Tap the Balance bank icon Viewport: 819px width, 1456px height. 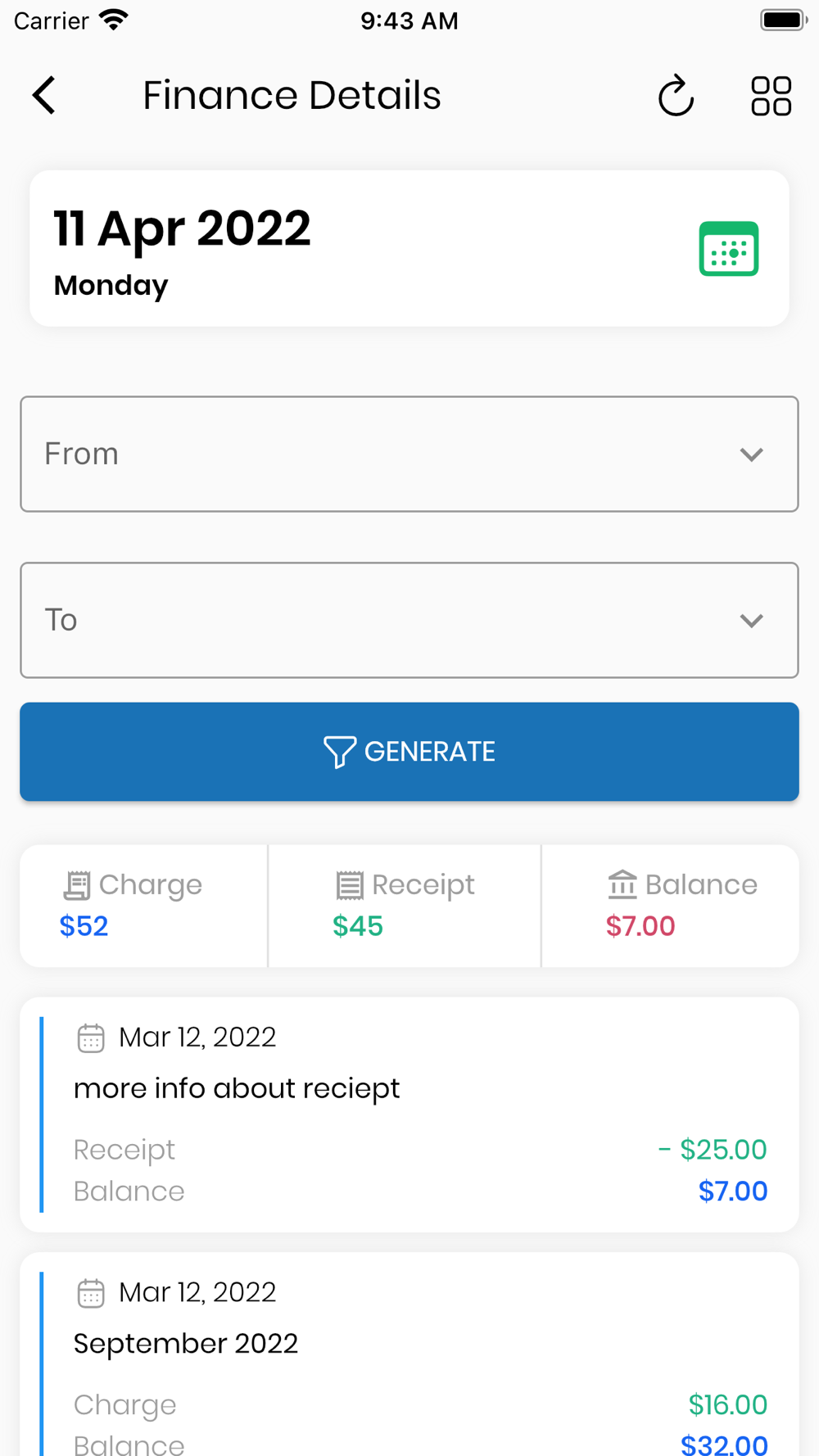click(622, 884)
